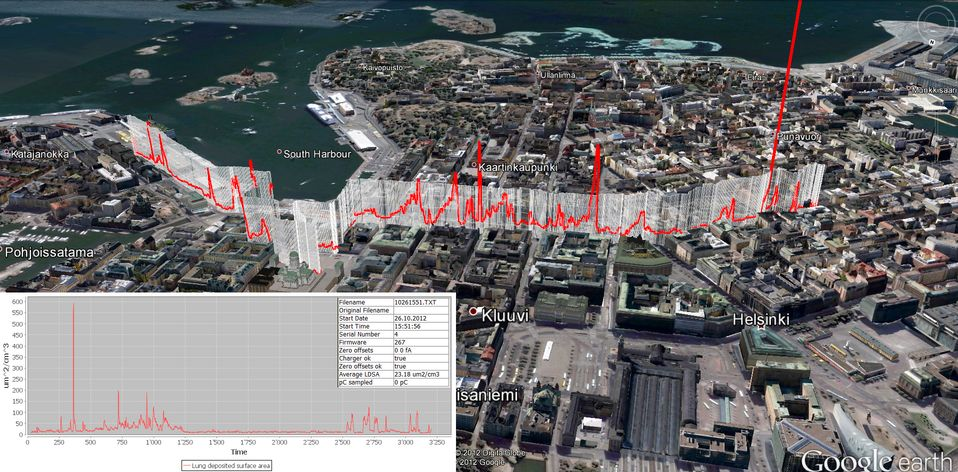Select the 10261551.TXT filename value
958x472 pixels.
(x=415, y=302)
